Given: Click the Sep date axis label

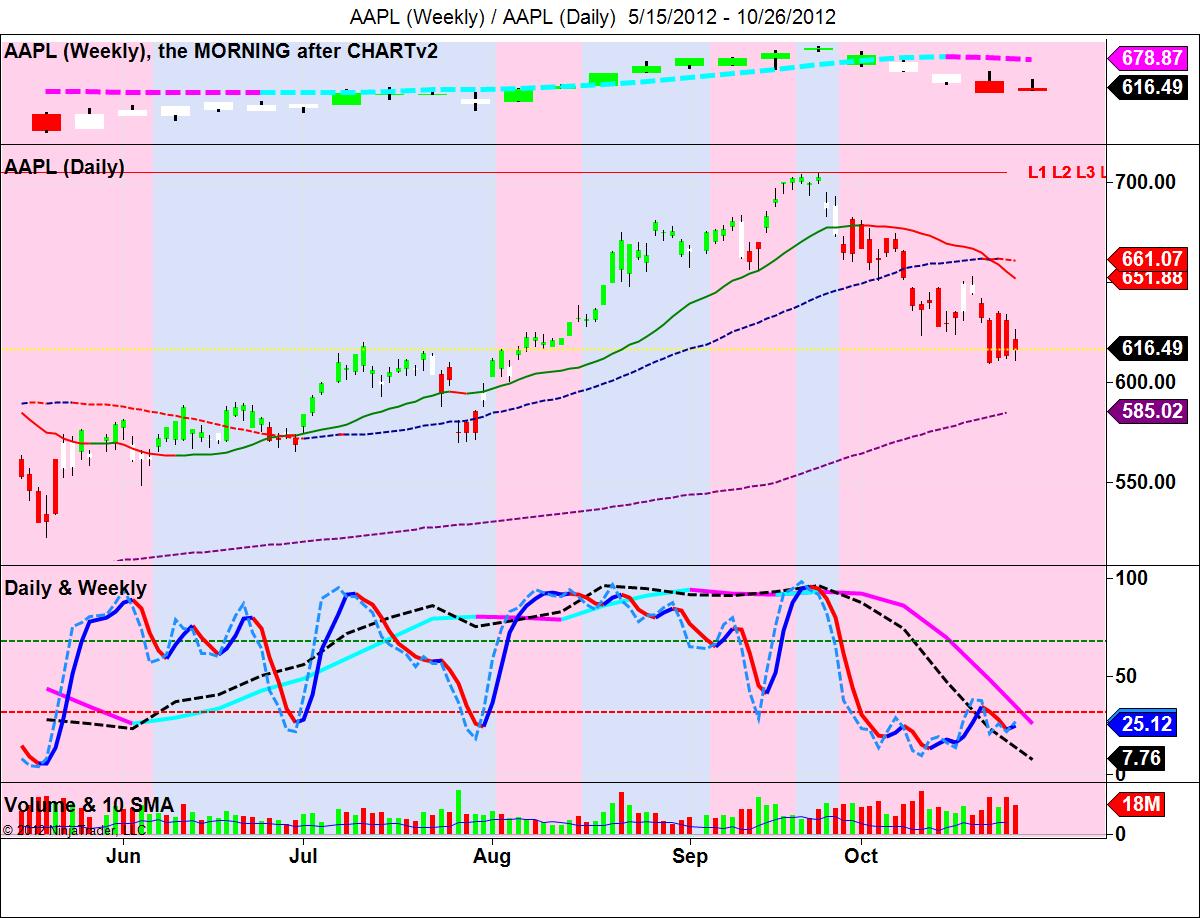Looking at the screenshot, I should tap(690, 856).
